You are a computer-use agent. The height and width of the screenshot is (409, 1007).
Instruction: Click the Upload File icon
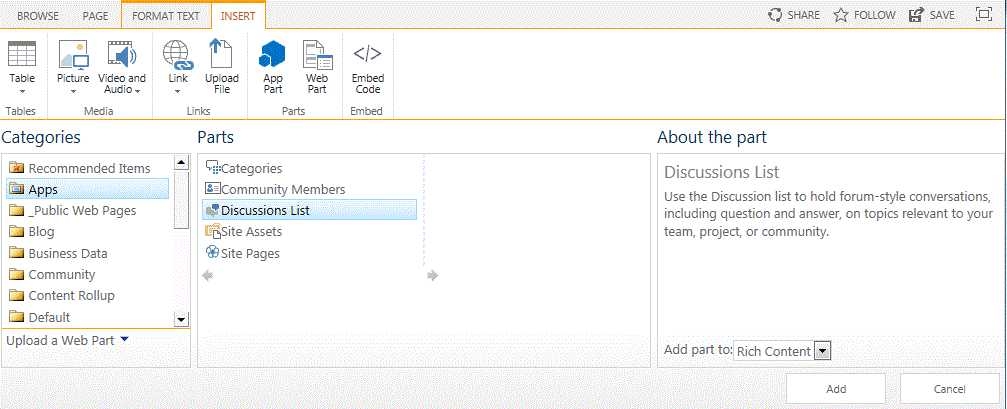(x=222, y=54)
